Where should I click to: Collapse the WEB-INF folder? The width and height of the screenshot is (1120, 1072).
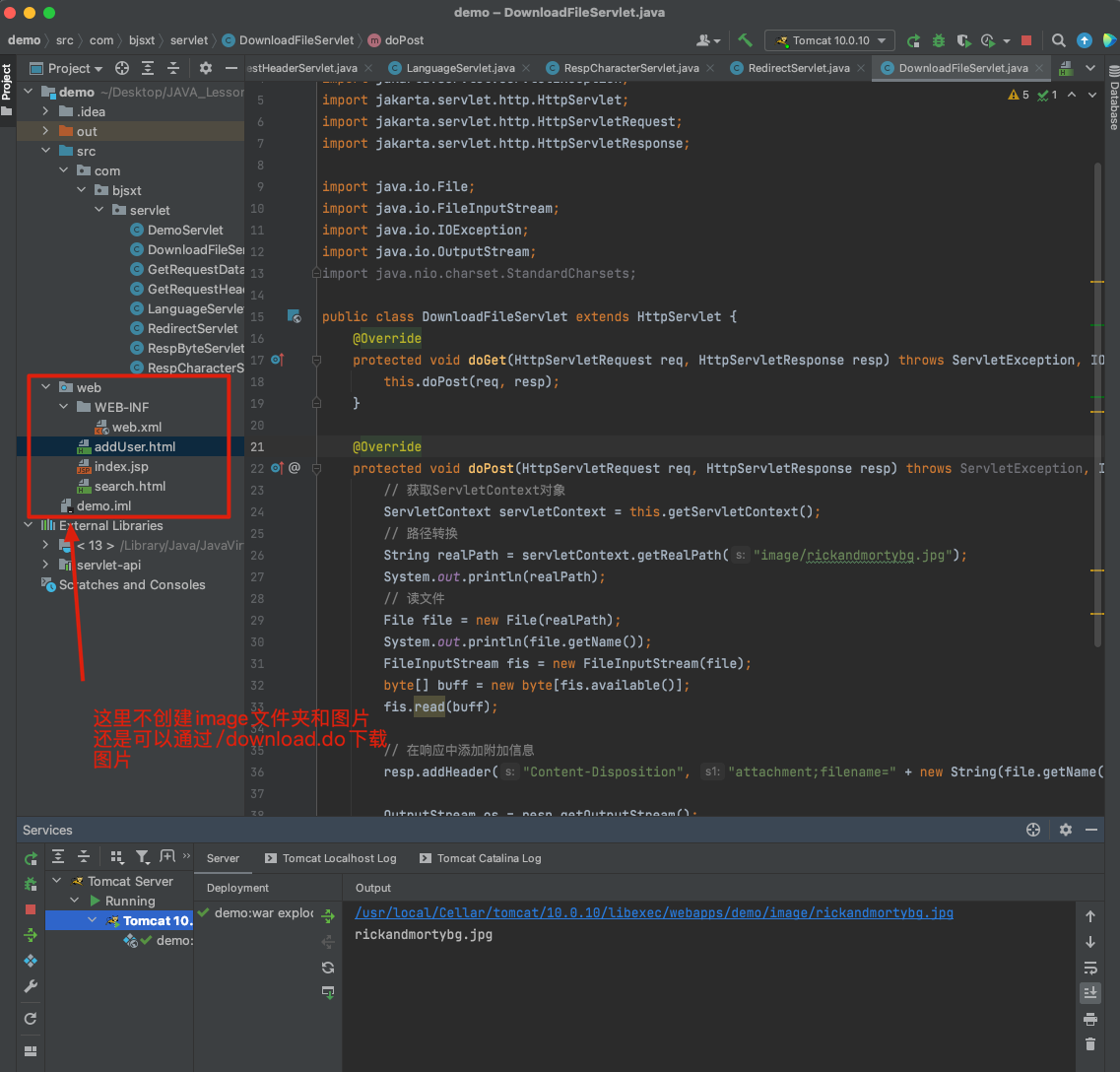pos(64,406)
